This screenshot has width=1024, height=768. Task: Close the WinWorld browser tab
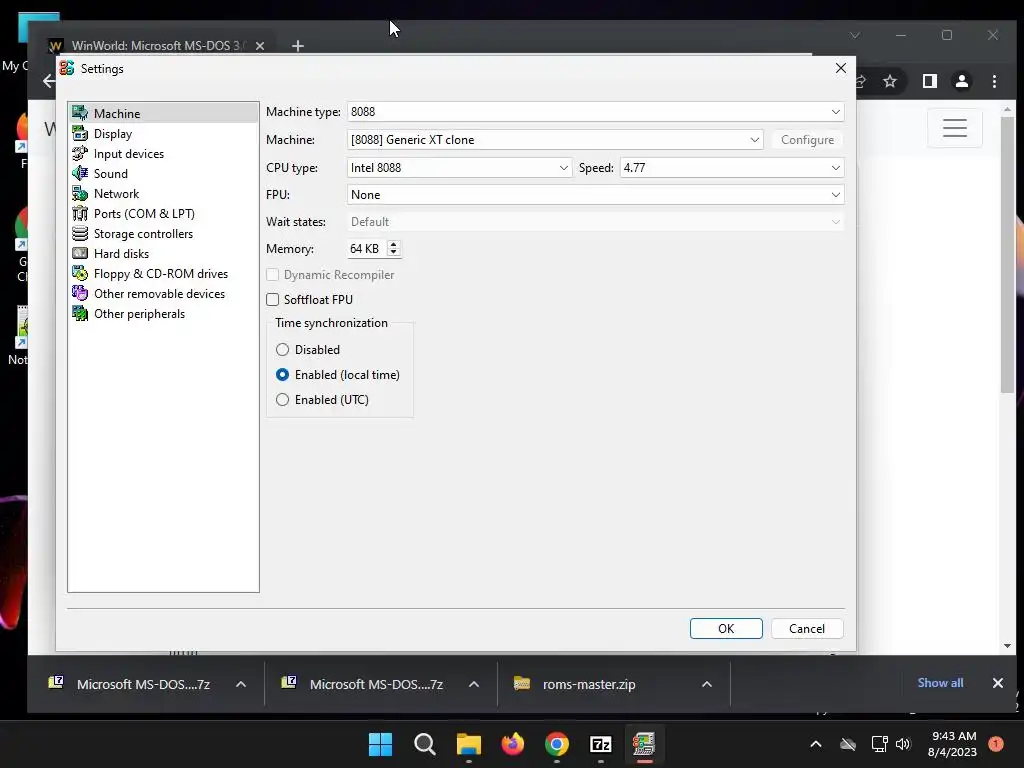click(x=260, y=46)
